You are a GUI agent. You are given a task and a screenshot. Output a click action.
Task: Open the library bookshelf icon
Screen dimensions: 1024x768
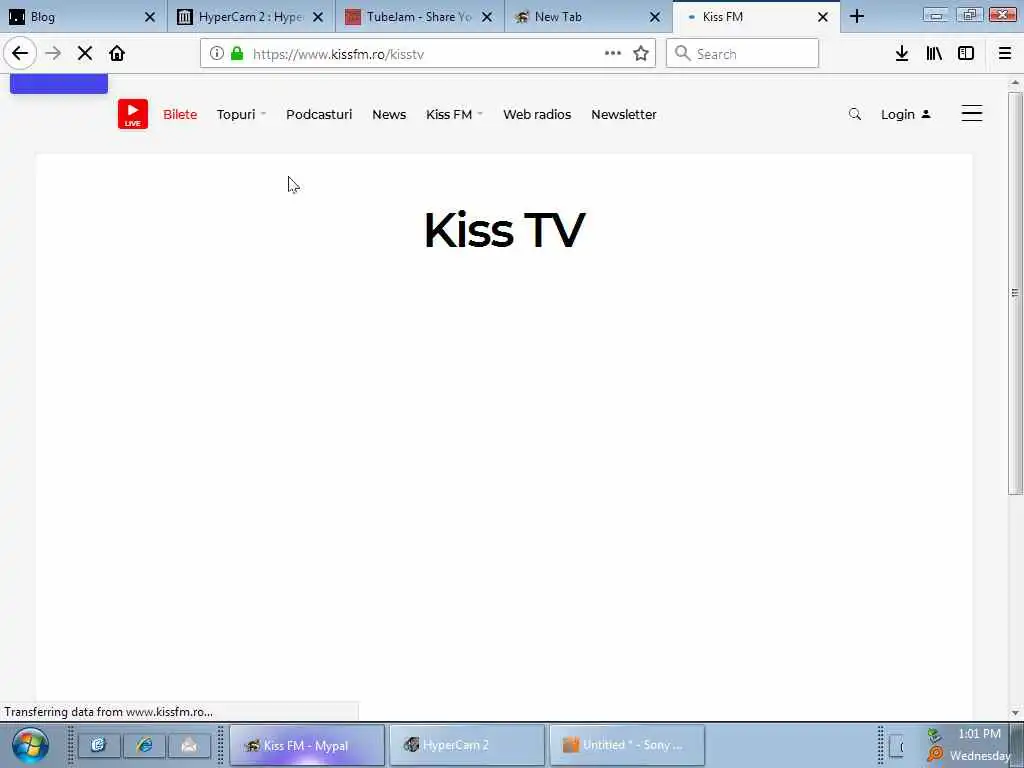934,54
